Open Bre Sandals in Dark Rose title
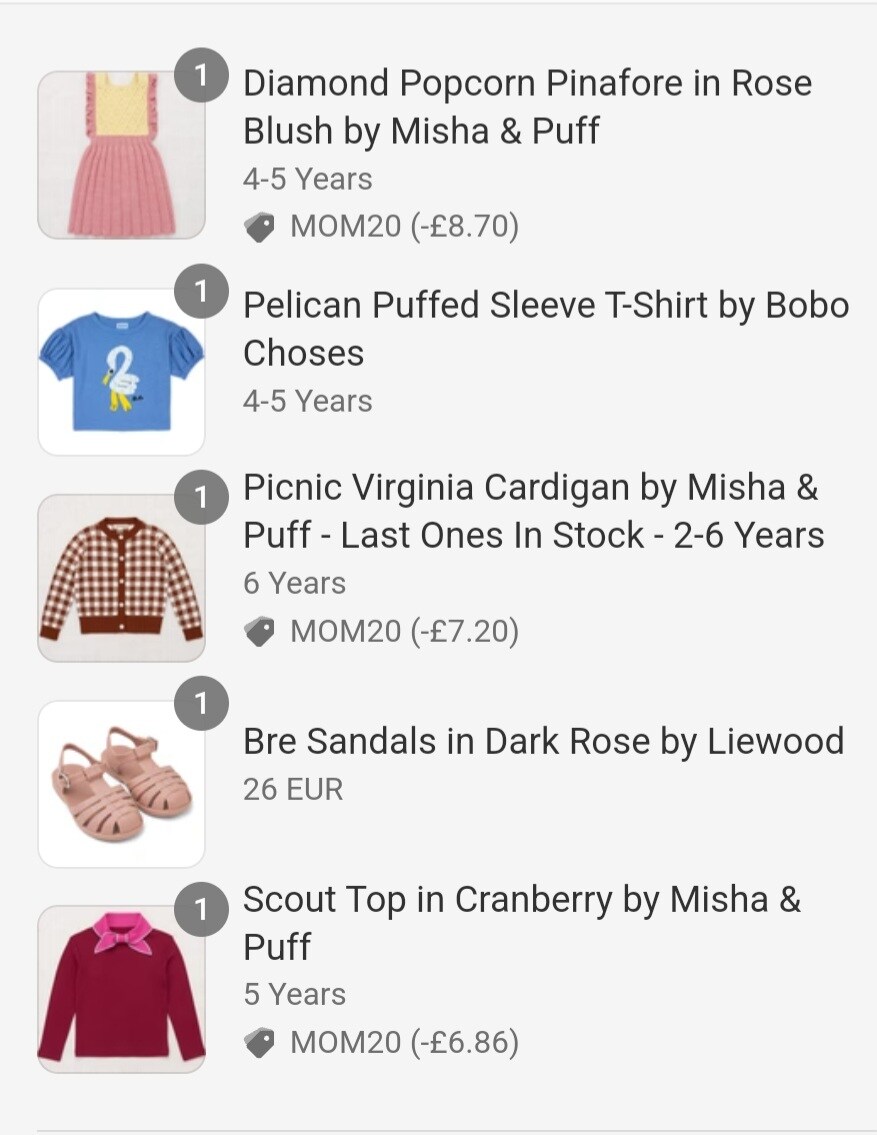The width and height of the screenshot is (877, 1135). click(x=543, y=741)
